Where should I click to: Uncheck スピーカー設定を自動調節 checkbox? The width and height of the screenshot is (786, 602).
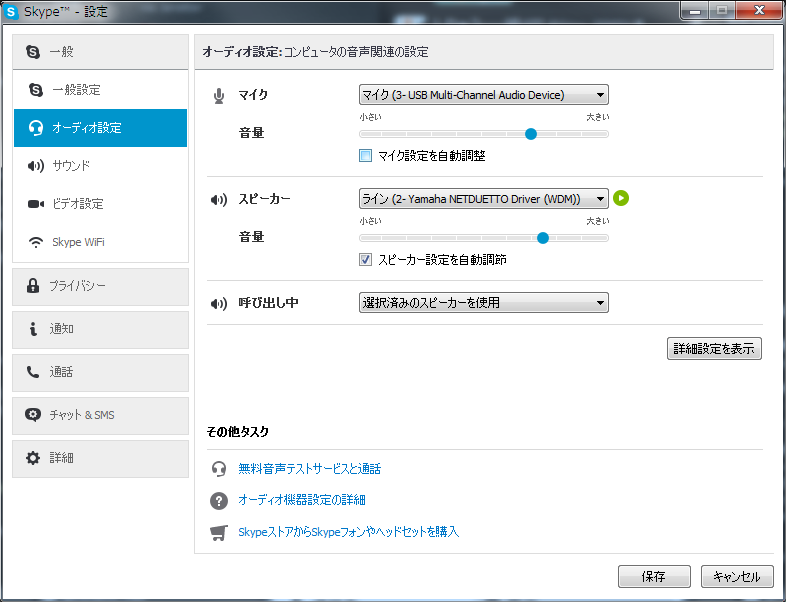[365, 260]
